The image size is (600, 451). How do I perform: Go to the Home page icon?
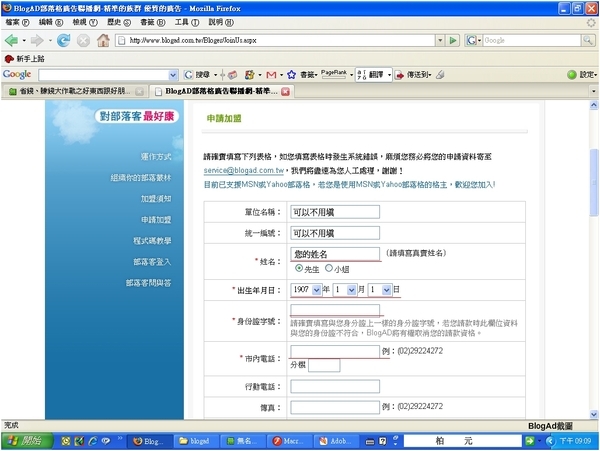[x=103, y=40]
